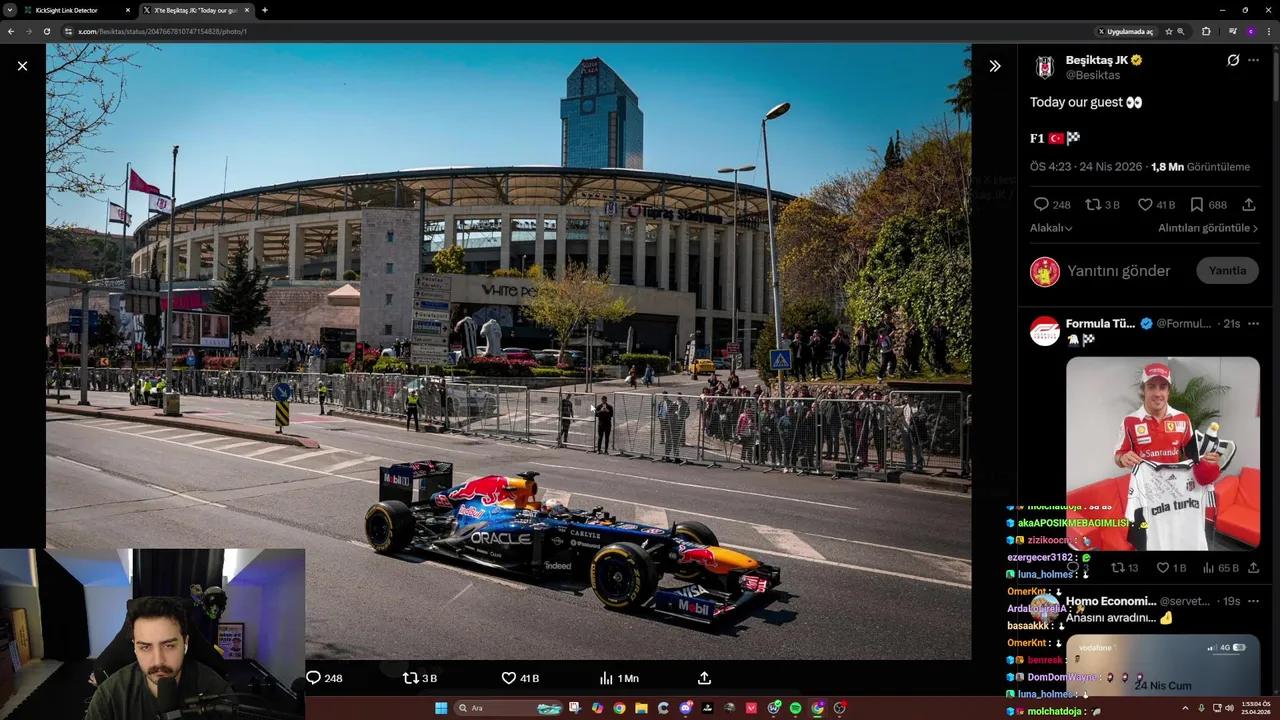
Task: Click the 1,8 Mn Görüntüleme view count
Action: coord(1200,167)
